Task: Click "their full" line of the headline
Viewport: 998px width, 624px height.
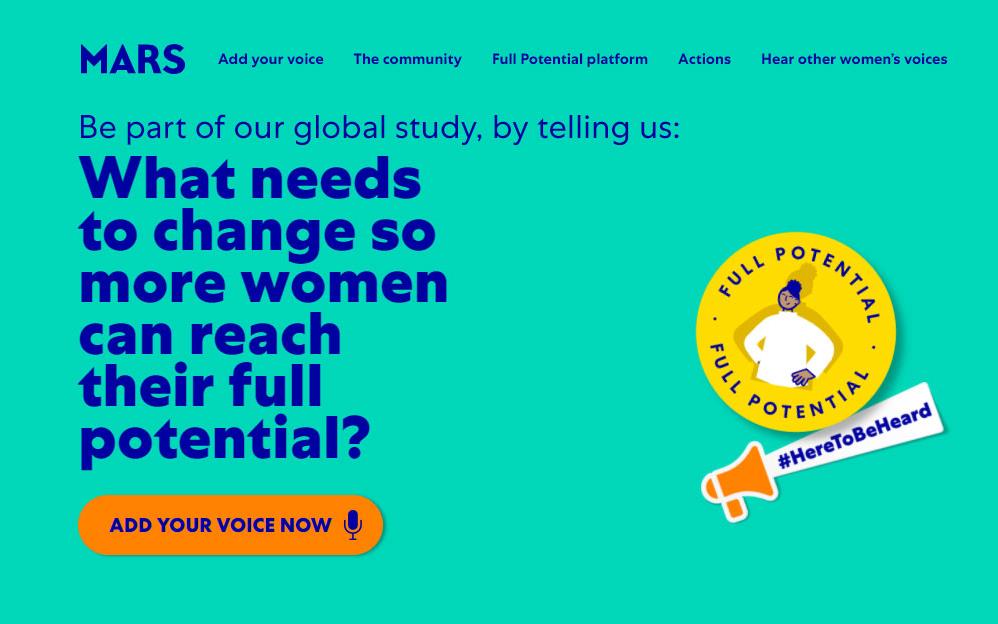Action: [200, 386]
